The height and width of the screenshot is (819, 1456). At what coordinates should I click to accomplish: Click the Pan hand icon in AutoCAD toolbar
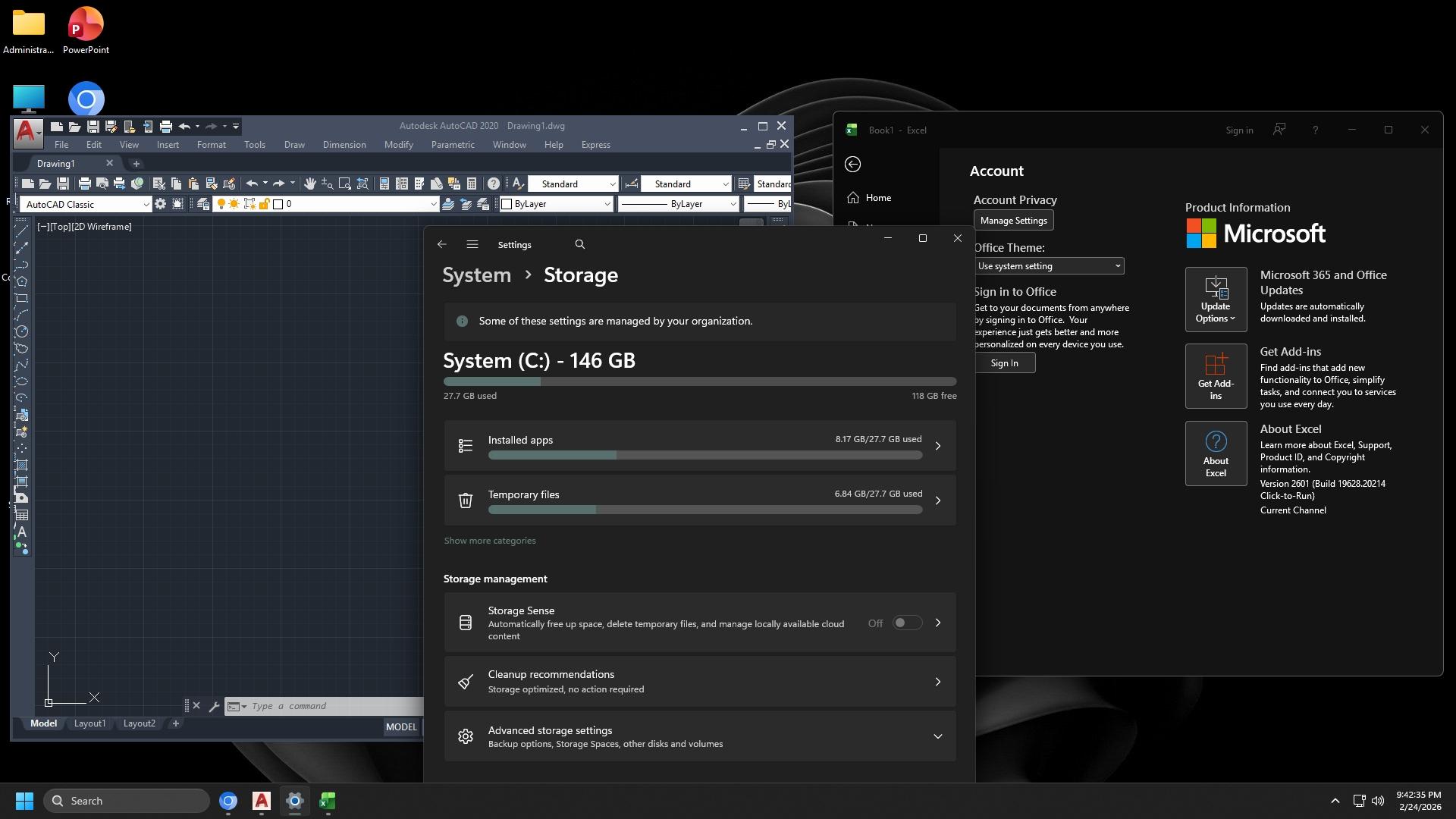pyautogui.click(x=309, y=184)
